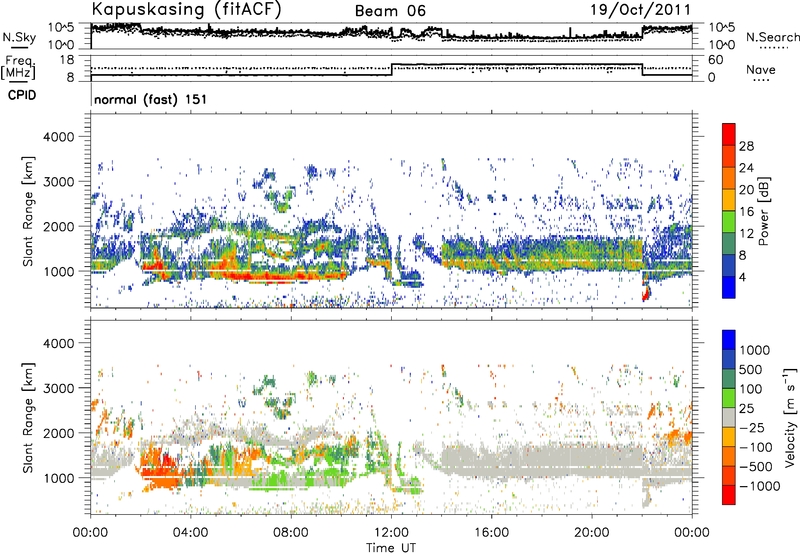
Task: Click the "20:00" time axis tick
Action: pos(591,533)
